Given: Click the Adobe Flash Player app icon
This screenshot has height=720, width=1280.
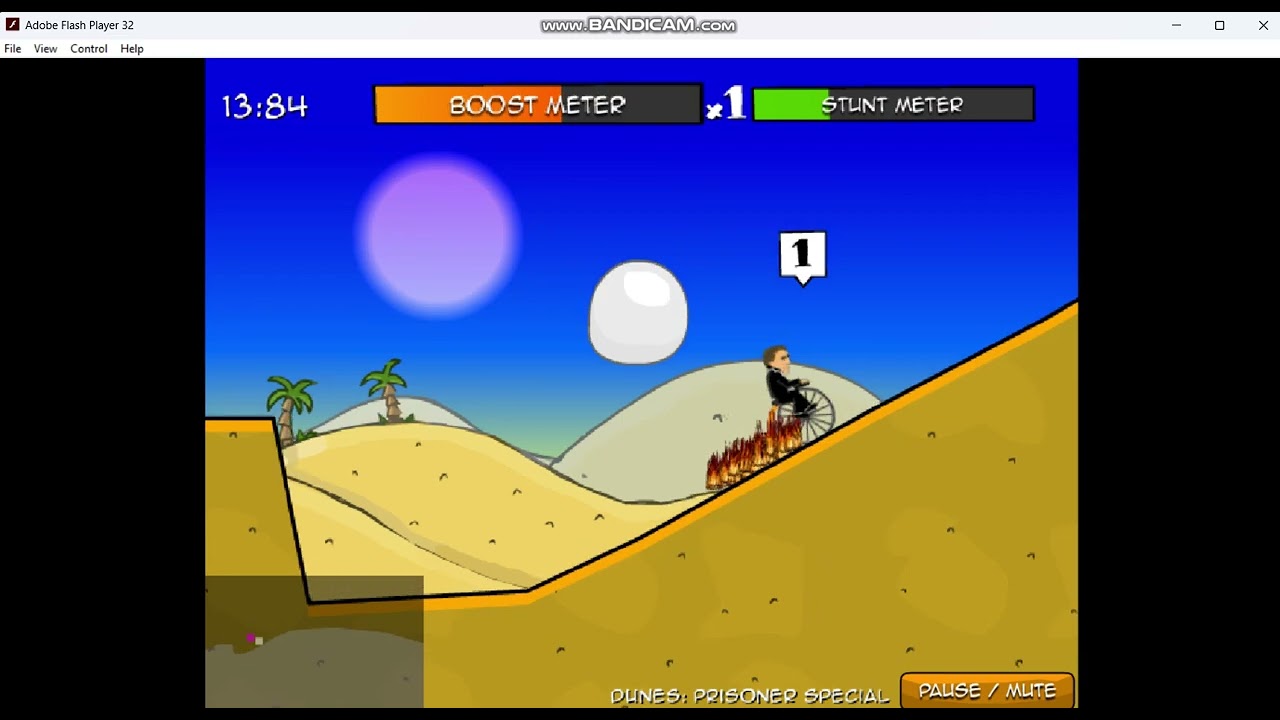Looking at the screenshot, I should (x=12, y=25).
